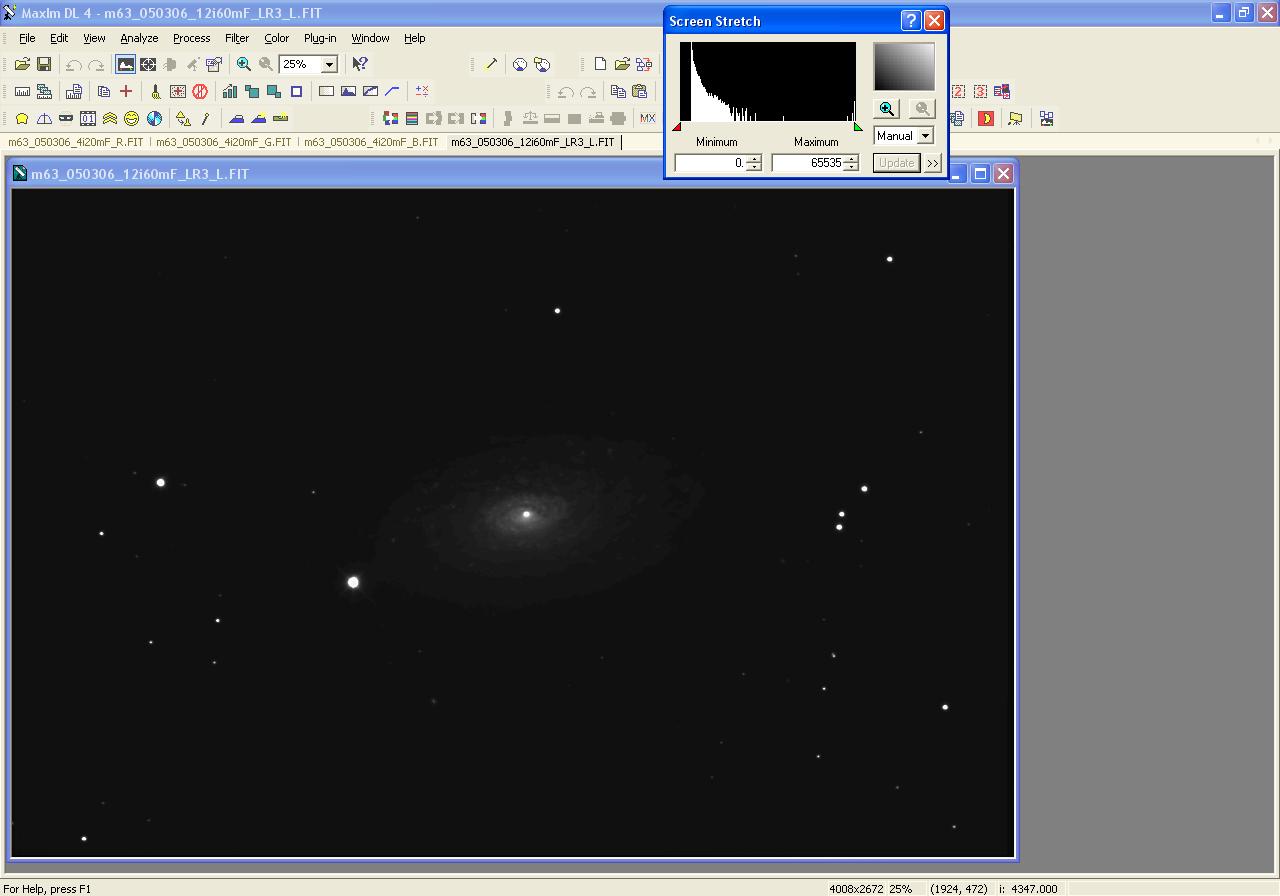This screenshot has width=1280, height=896.
Task: Toggle the crosshair Information window button
Action: (148, 64)
